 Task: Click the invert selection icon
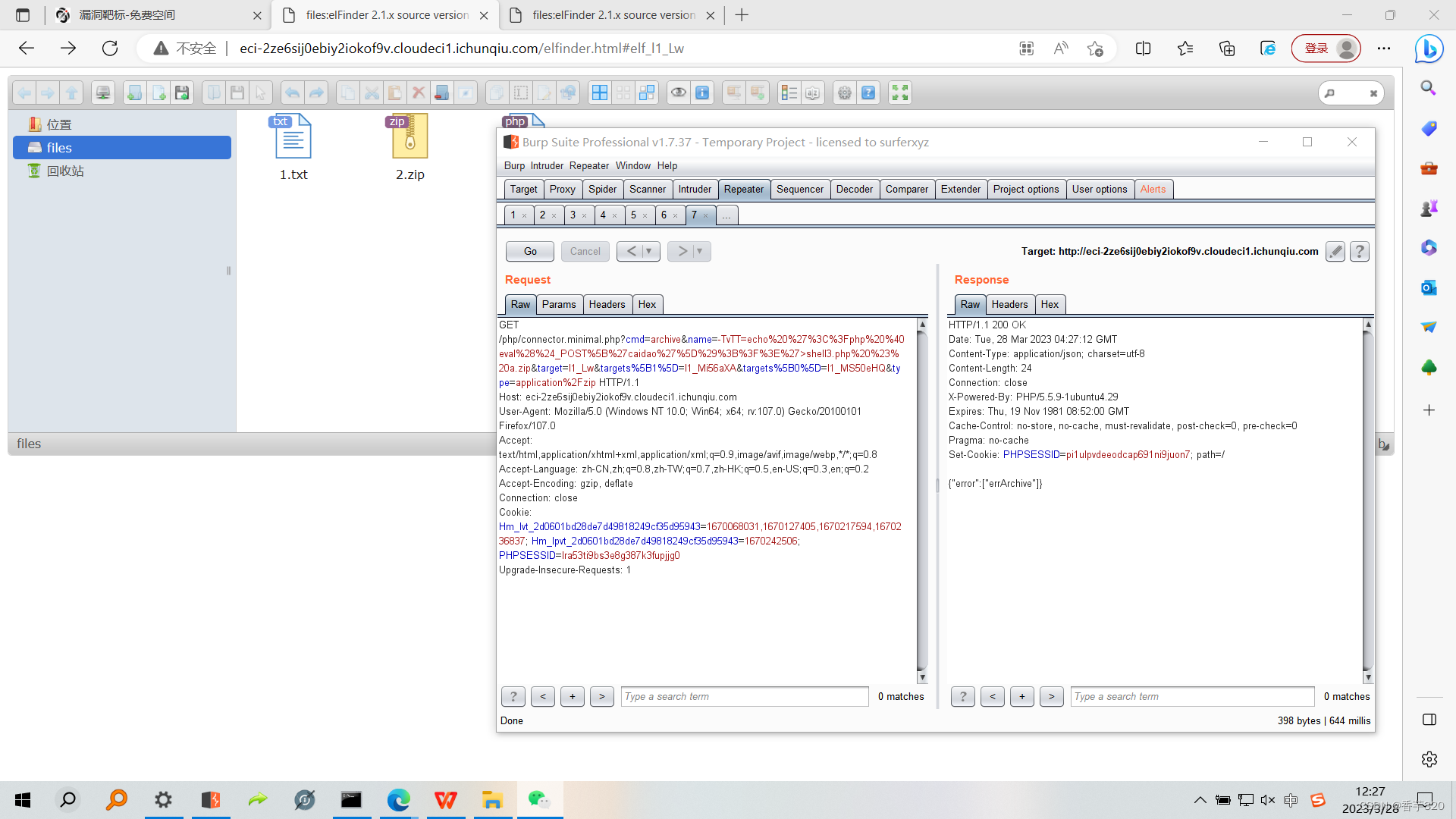click(647, 93)
